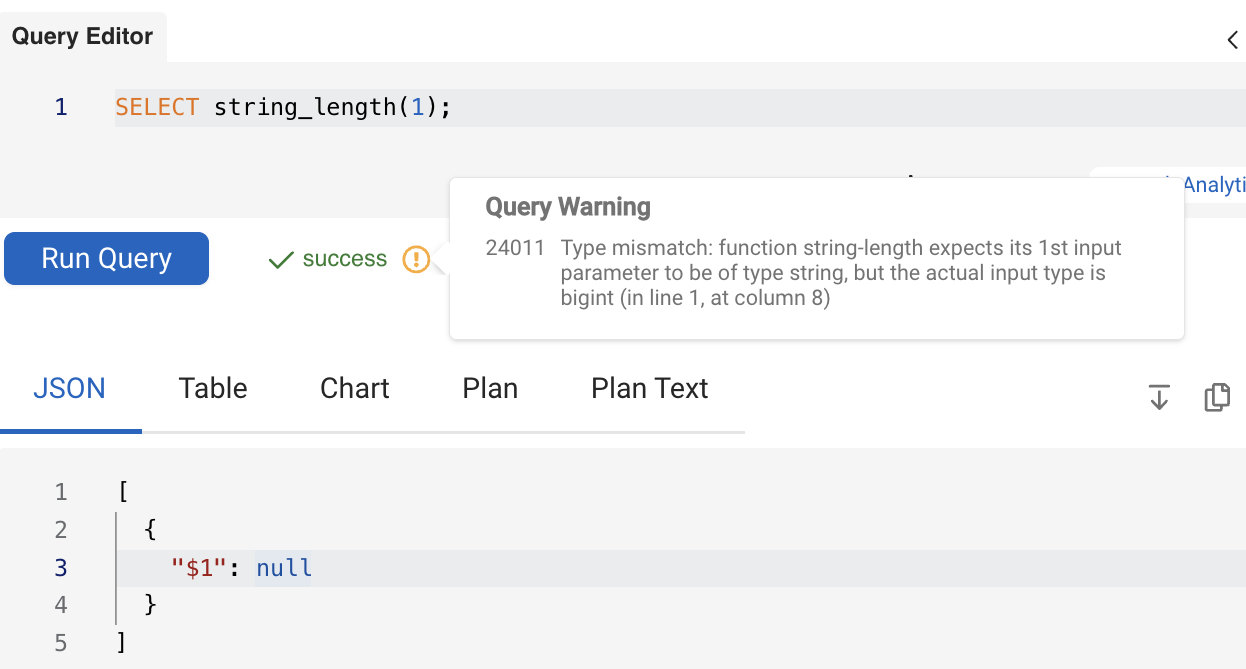View the Plan tab
This screenshot has height=669, width=1246.
[490, 388]
